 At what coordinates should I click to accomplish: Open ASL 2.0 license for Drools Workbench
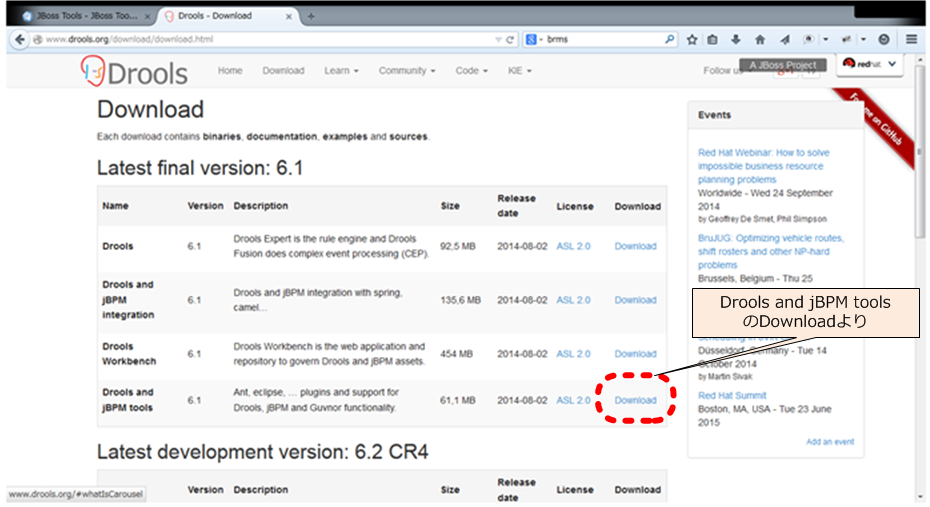[573, 354]
